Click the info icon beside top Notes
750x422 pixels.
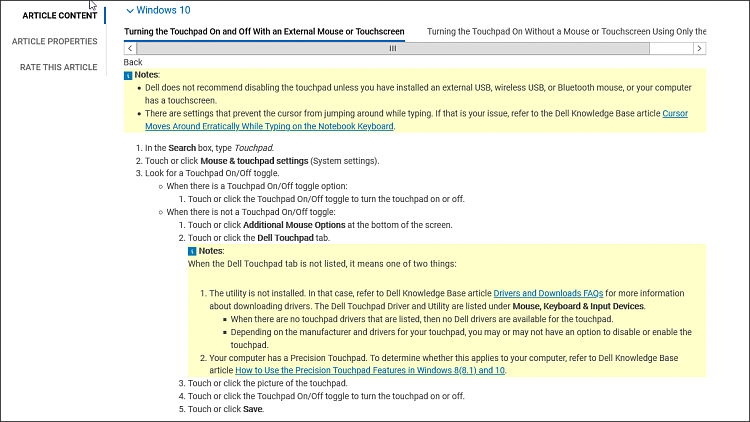coord(128,76)
